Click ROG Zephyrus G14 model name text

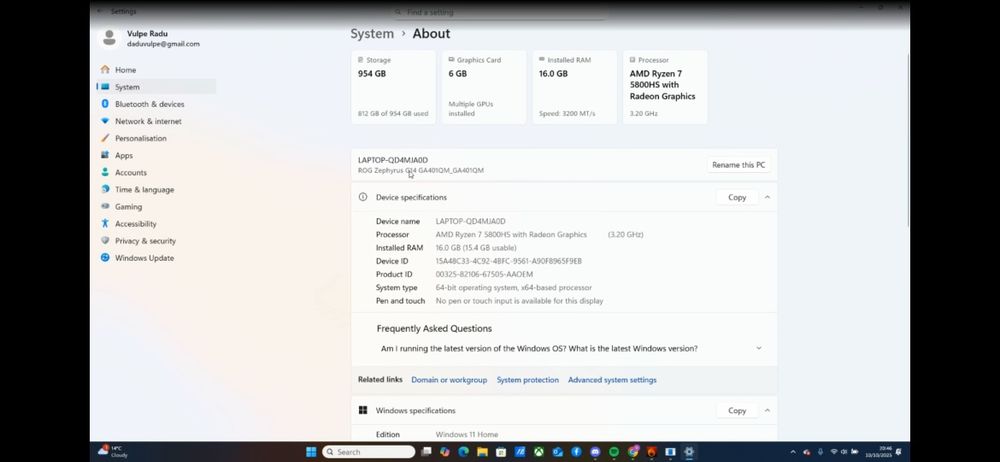click(x=421, y=170)
